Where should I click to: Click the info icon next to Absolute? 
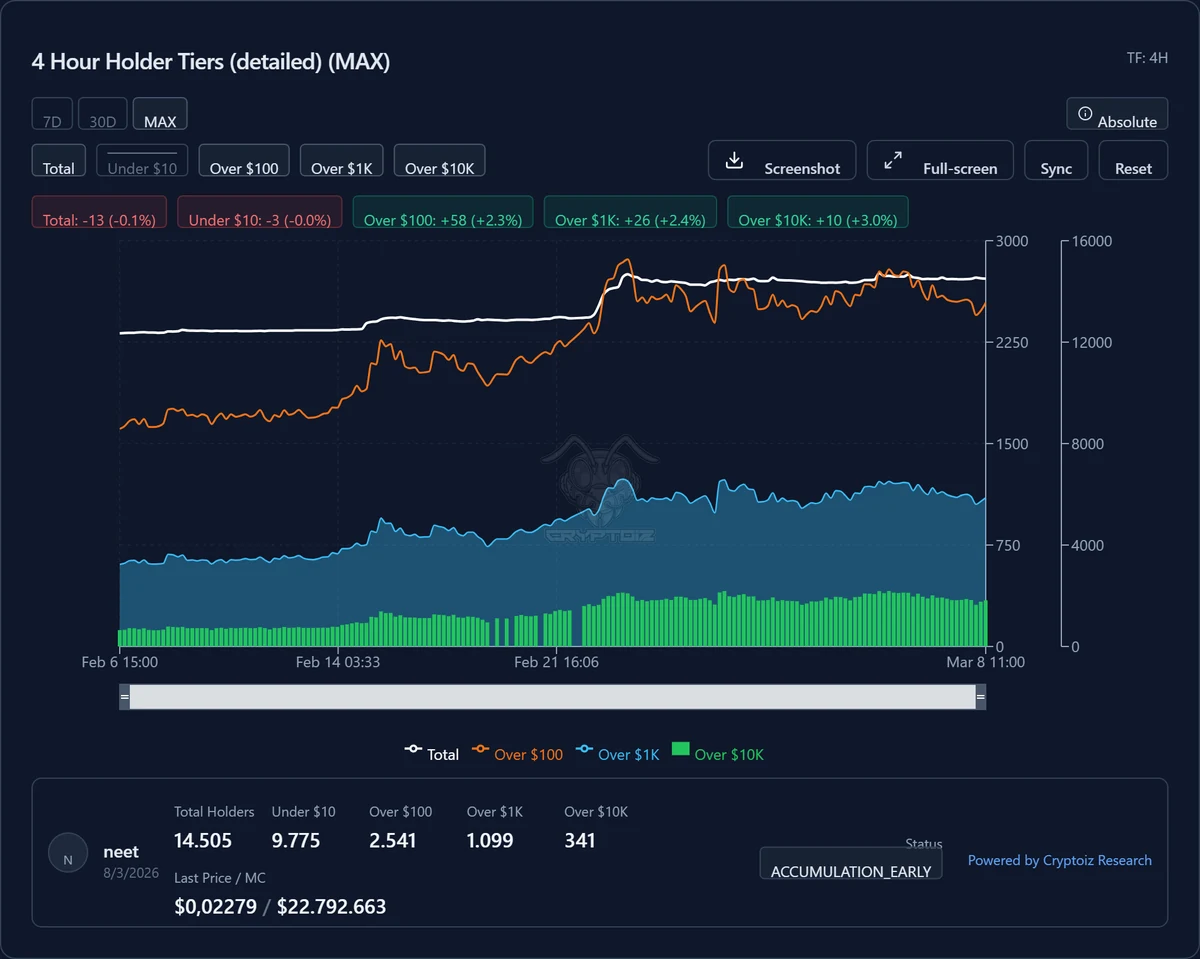pyautogui.click(x=1085, y=114)
